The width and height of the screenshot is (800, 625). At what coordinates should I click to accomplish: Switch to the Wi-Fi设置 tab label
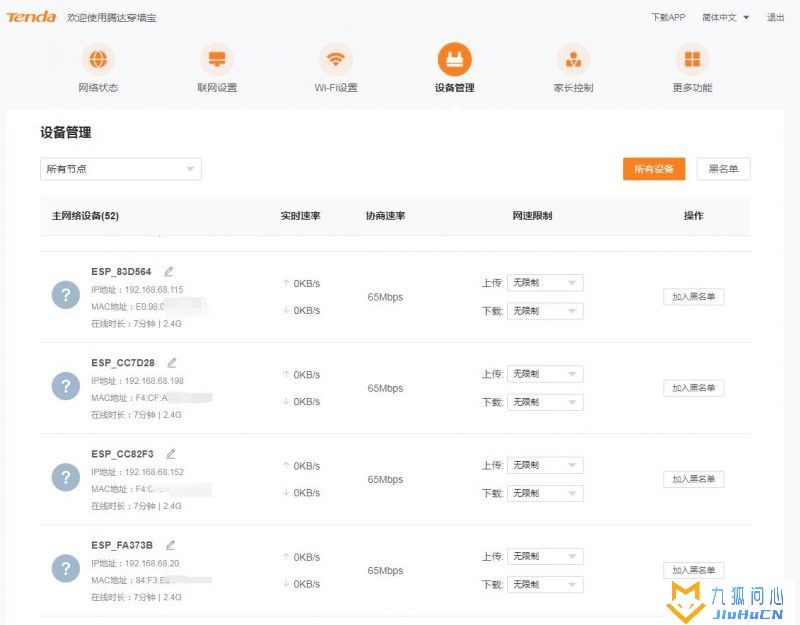click(336, 88)
